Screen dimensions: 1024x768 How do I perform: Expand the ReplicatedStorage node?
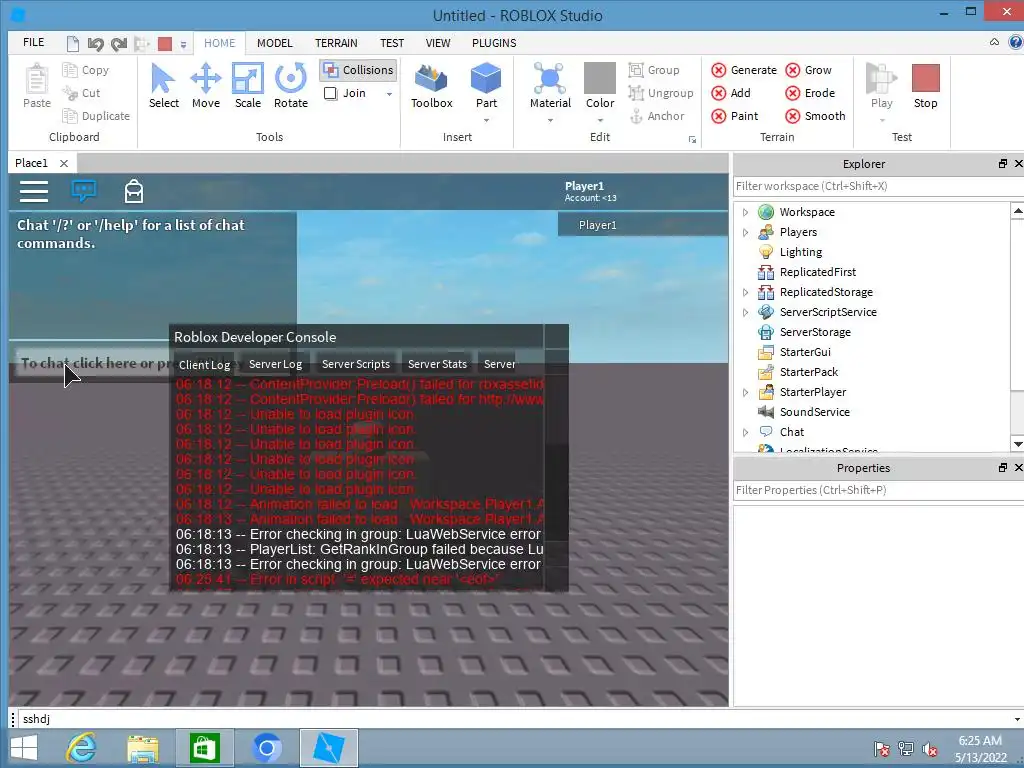pos(745,293)
